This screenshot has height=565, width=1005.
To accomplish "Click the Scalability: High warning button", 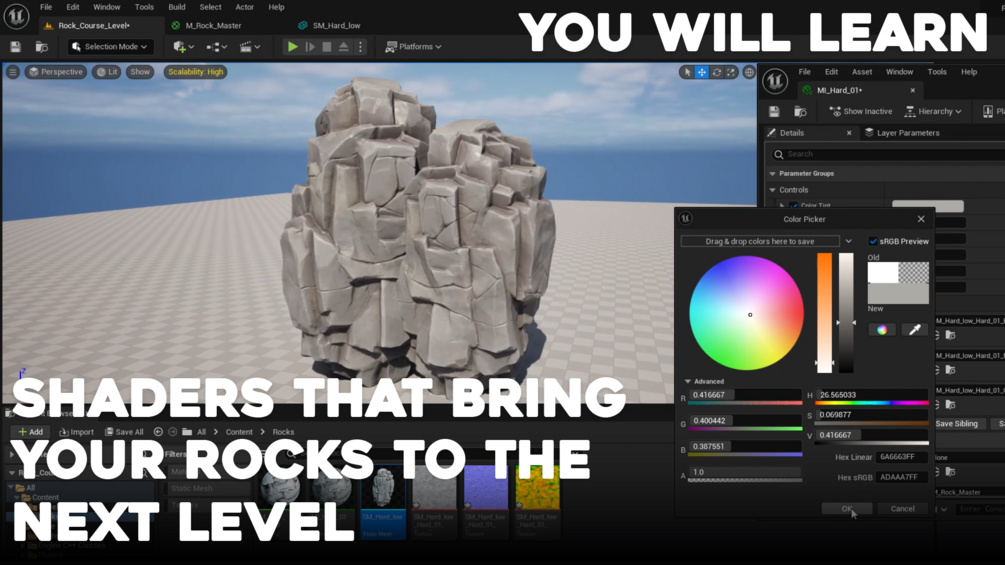I will tap(195, 72).
